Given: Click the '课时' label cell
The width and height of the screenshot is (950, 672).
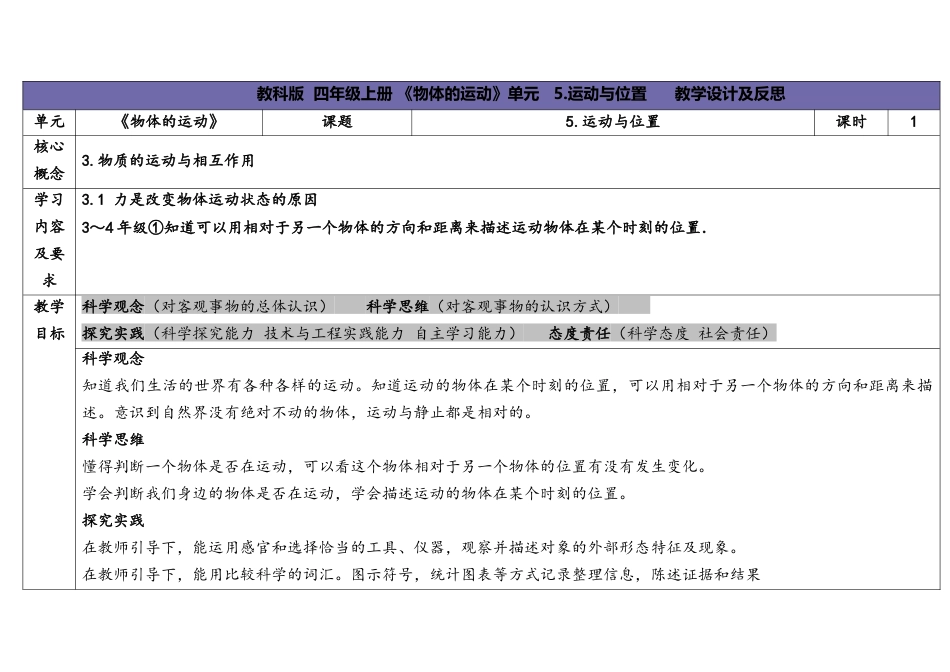Looking at the screenshot, I should (851, 122).
